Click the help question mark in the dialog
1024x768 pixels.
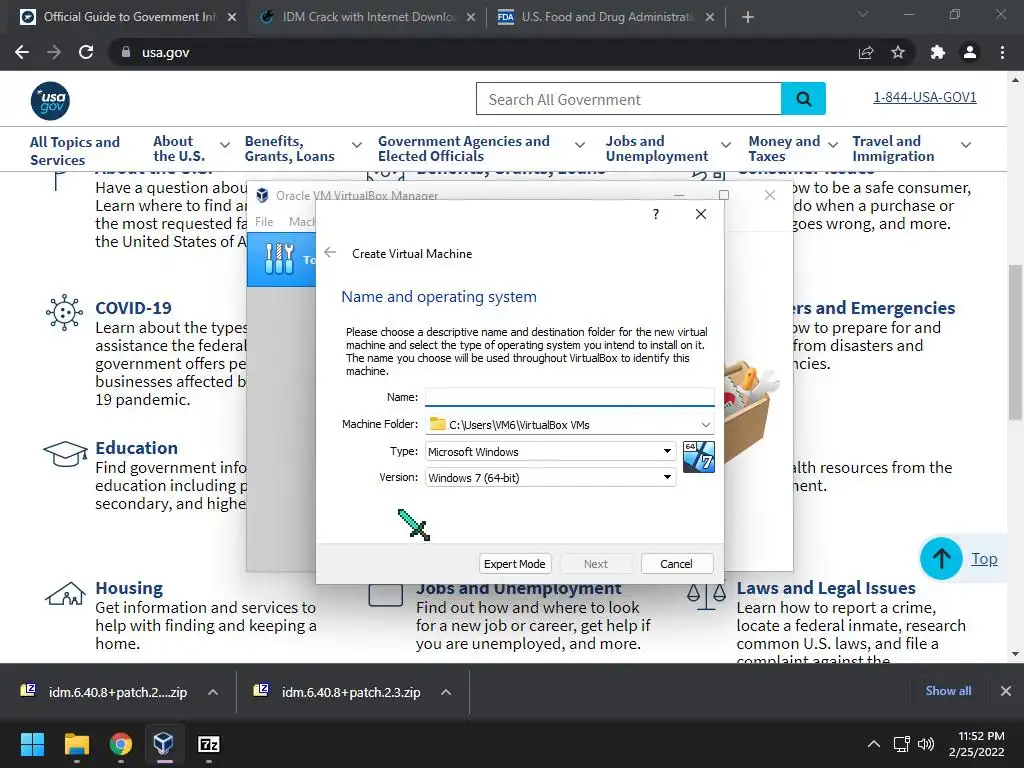(x=656, y=214)
